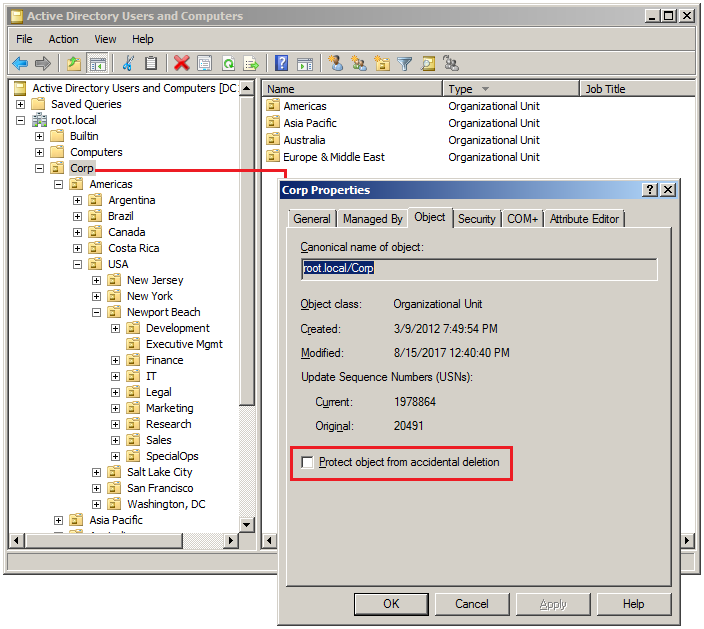This screenshot has height=629, width=704.
Task: Click the question mark in Corp Properties title bar
Action: coord(650,190)
